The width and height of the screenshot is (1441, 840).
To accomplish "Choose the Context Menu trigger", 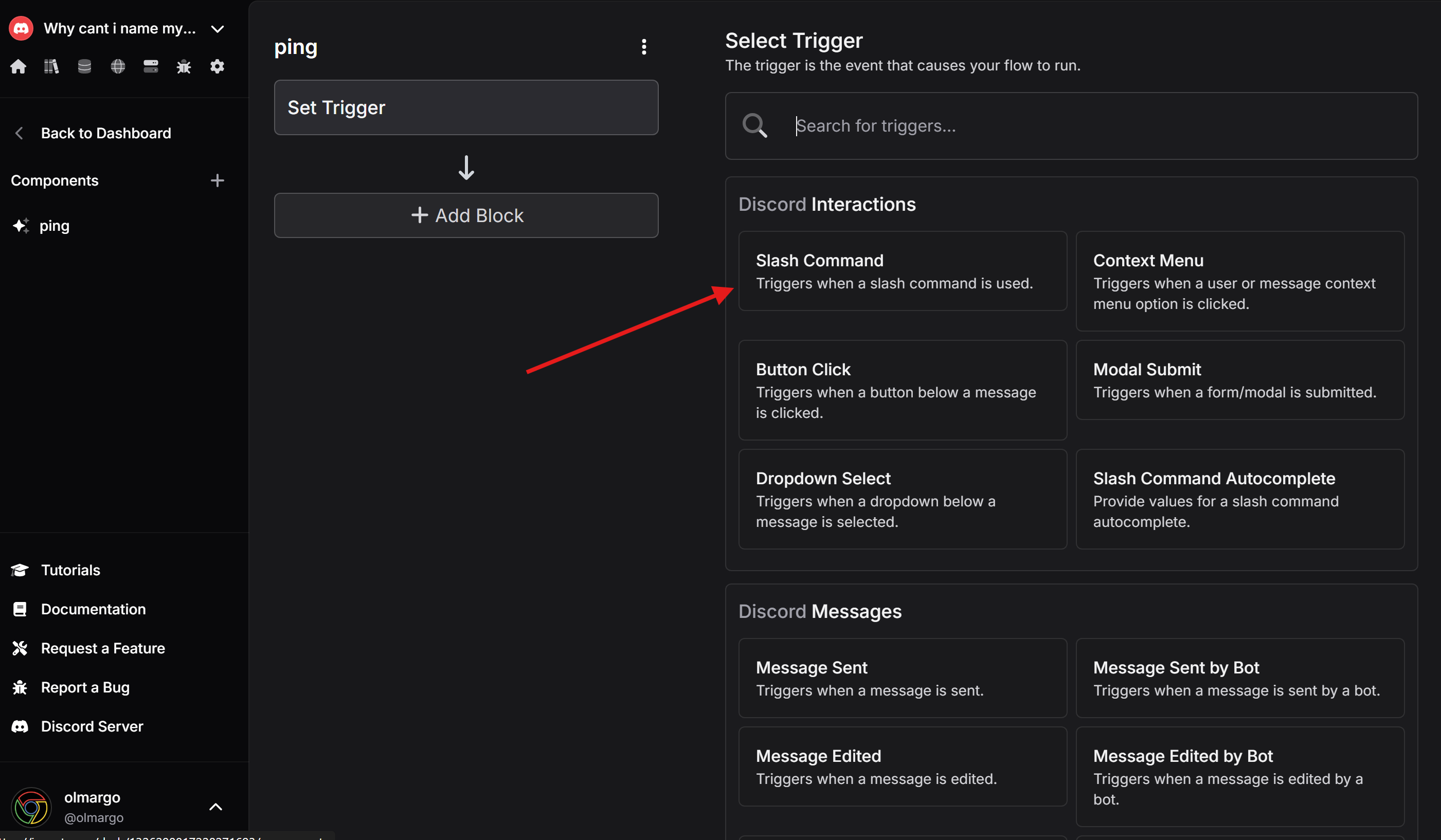I will pyautogui.click(x=1240, y=281).
